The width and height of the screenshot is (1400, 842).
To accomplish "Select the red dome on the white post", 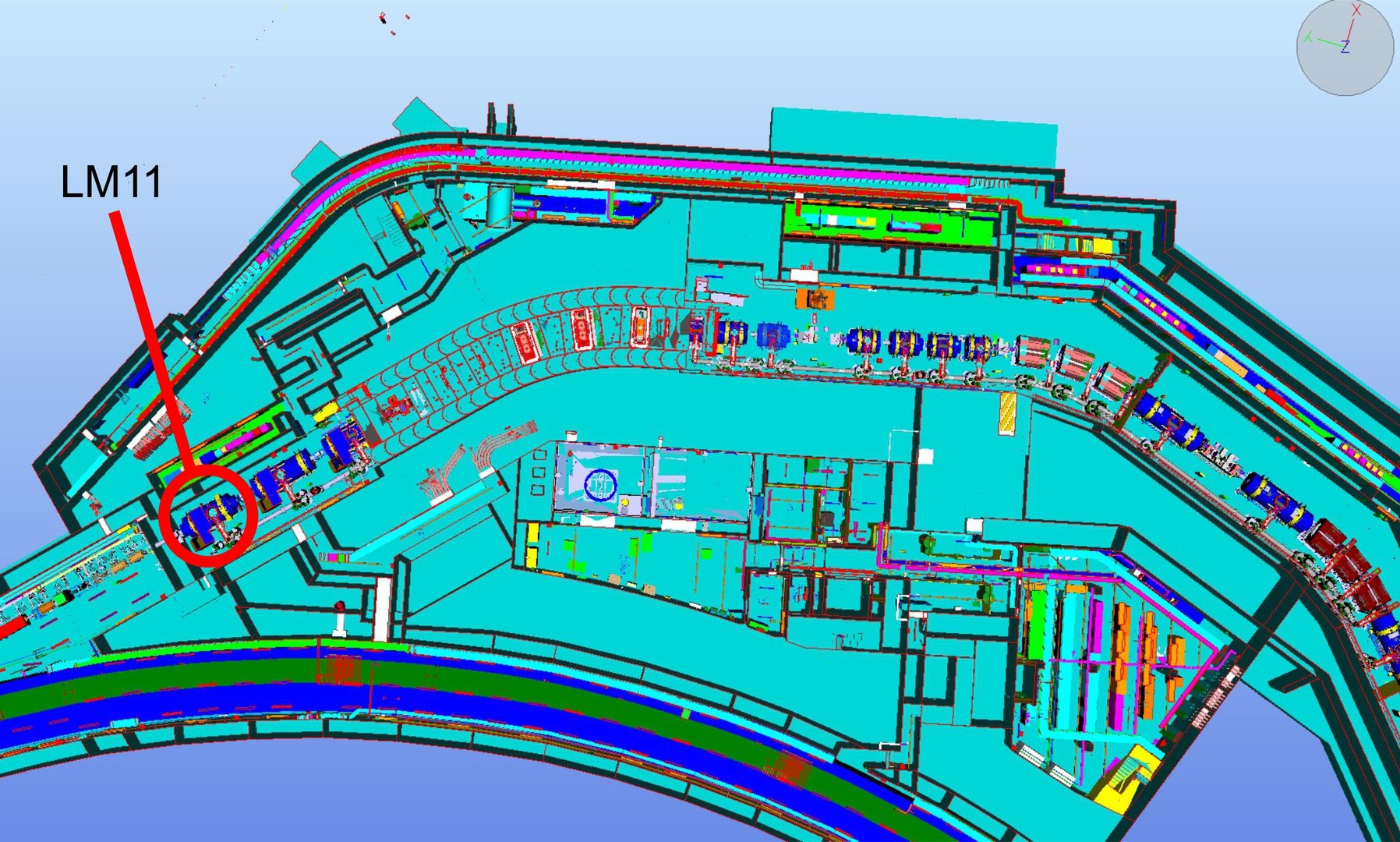I will click(340, 606).
